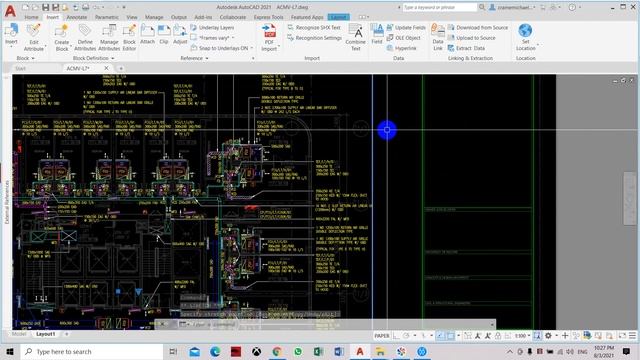The image size is (640, 360).
Task: Click the Extract Data tool
Action: tap(467, 48)
